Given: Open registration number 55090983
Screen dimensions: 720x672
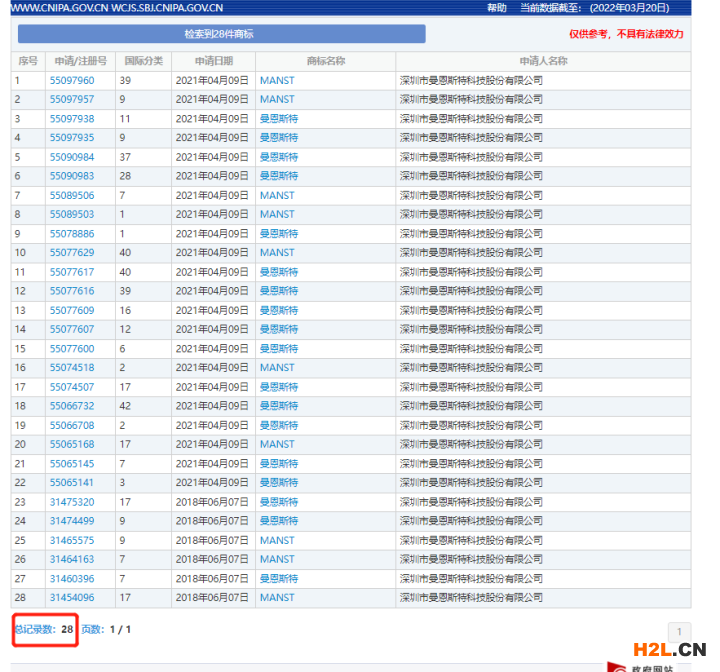Looking at the screenshot, I should point(72,176).
